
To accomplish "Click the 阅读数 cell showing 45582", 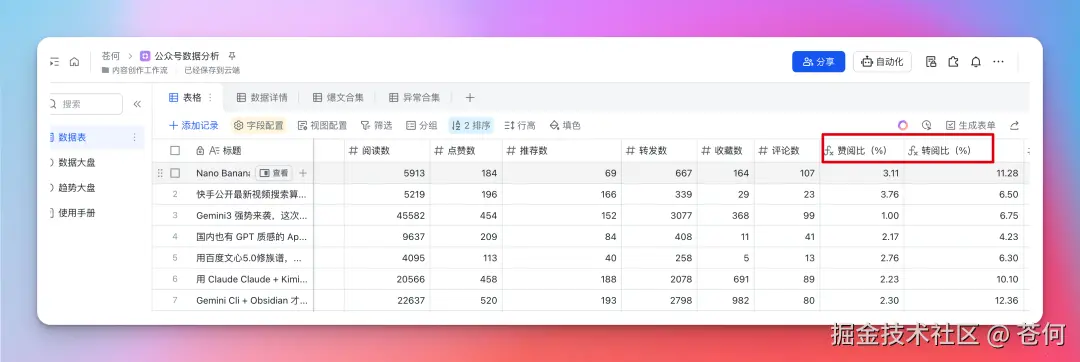I will [x=387, y=215].
